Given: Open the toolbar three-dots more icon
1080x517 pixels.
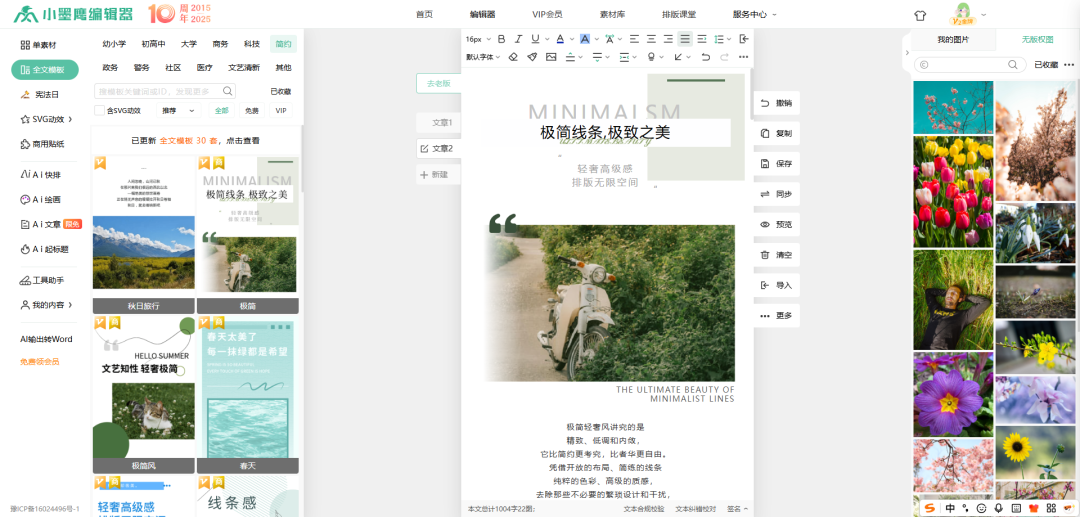Looking at the screenshot, I should [743, 57].
